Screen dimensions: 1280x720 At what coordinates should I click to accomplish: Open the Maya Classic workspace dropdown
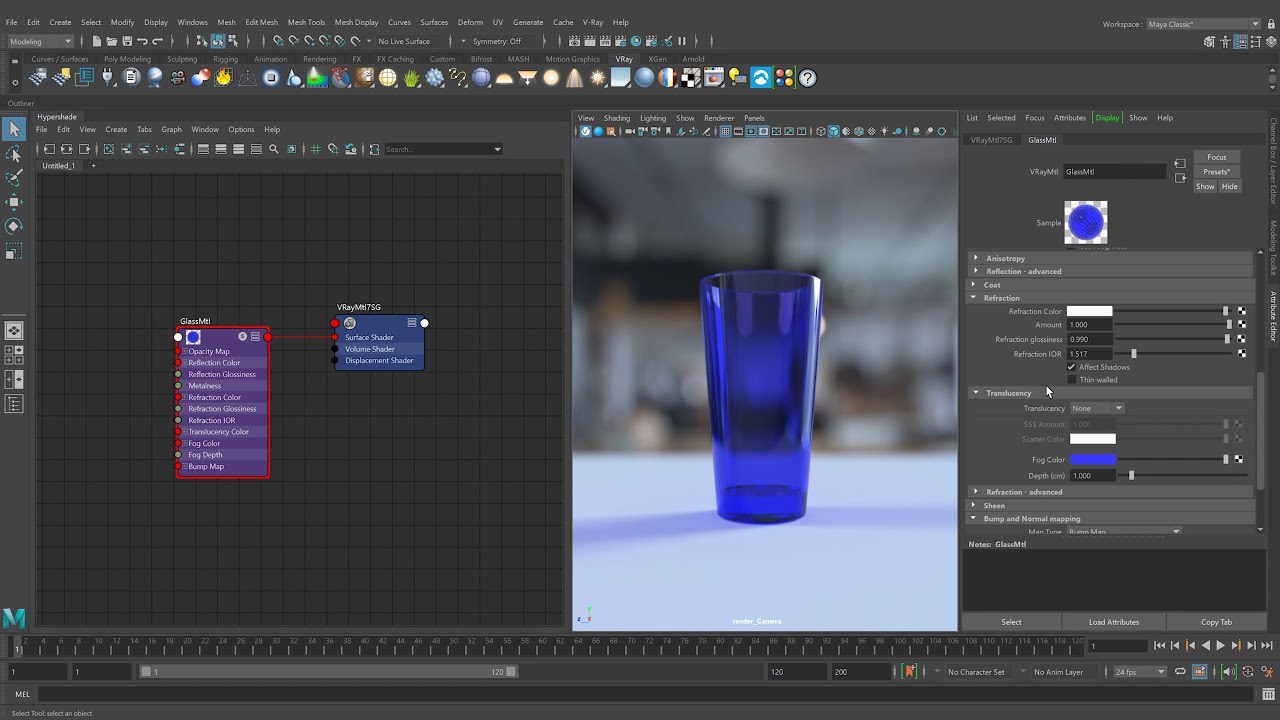click(1203, 23)
